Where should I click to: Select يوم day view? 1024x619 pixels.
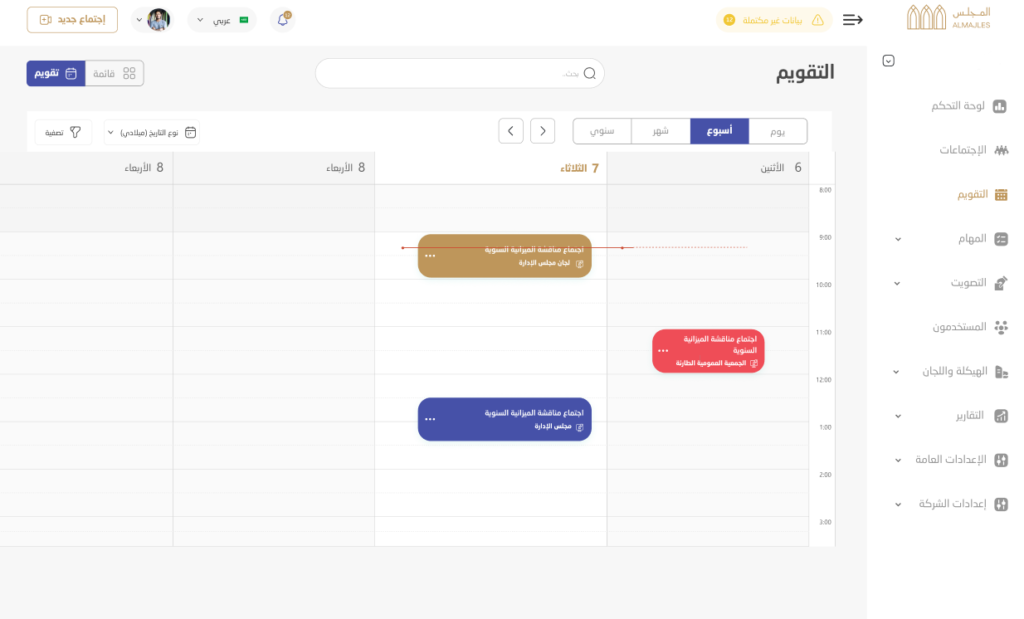click(777, 131)
